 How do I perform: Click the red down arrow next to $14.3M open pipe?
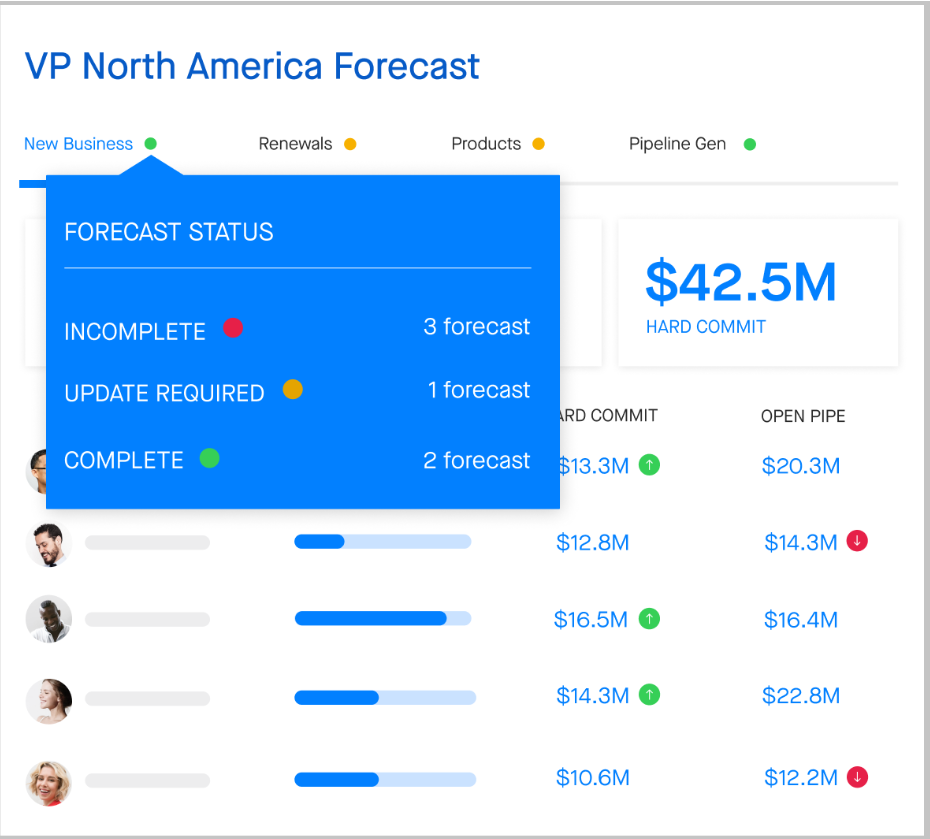[857, 540]
